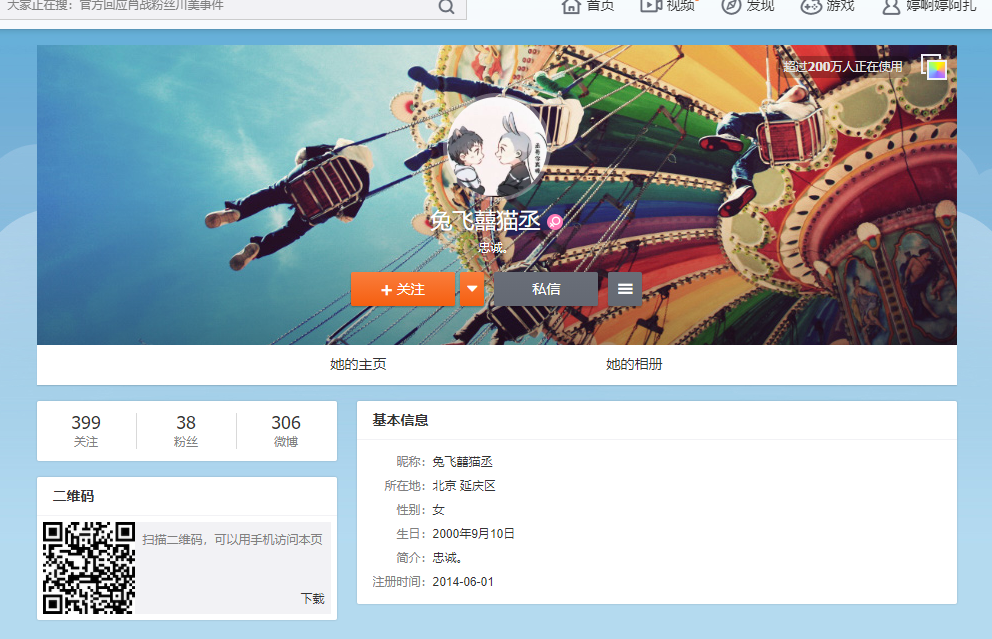
Task: Click the birthday 2000年9月10日 value
Action: 473,534
